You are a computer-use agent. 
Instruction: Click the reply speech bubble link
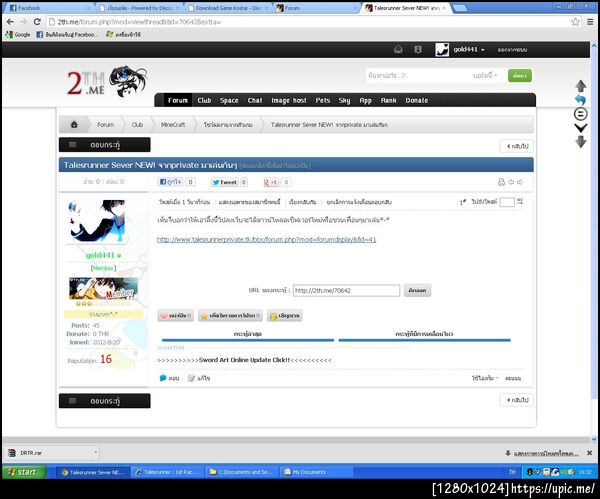pyautogui.click(x=169, y=378)
